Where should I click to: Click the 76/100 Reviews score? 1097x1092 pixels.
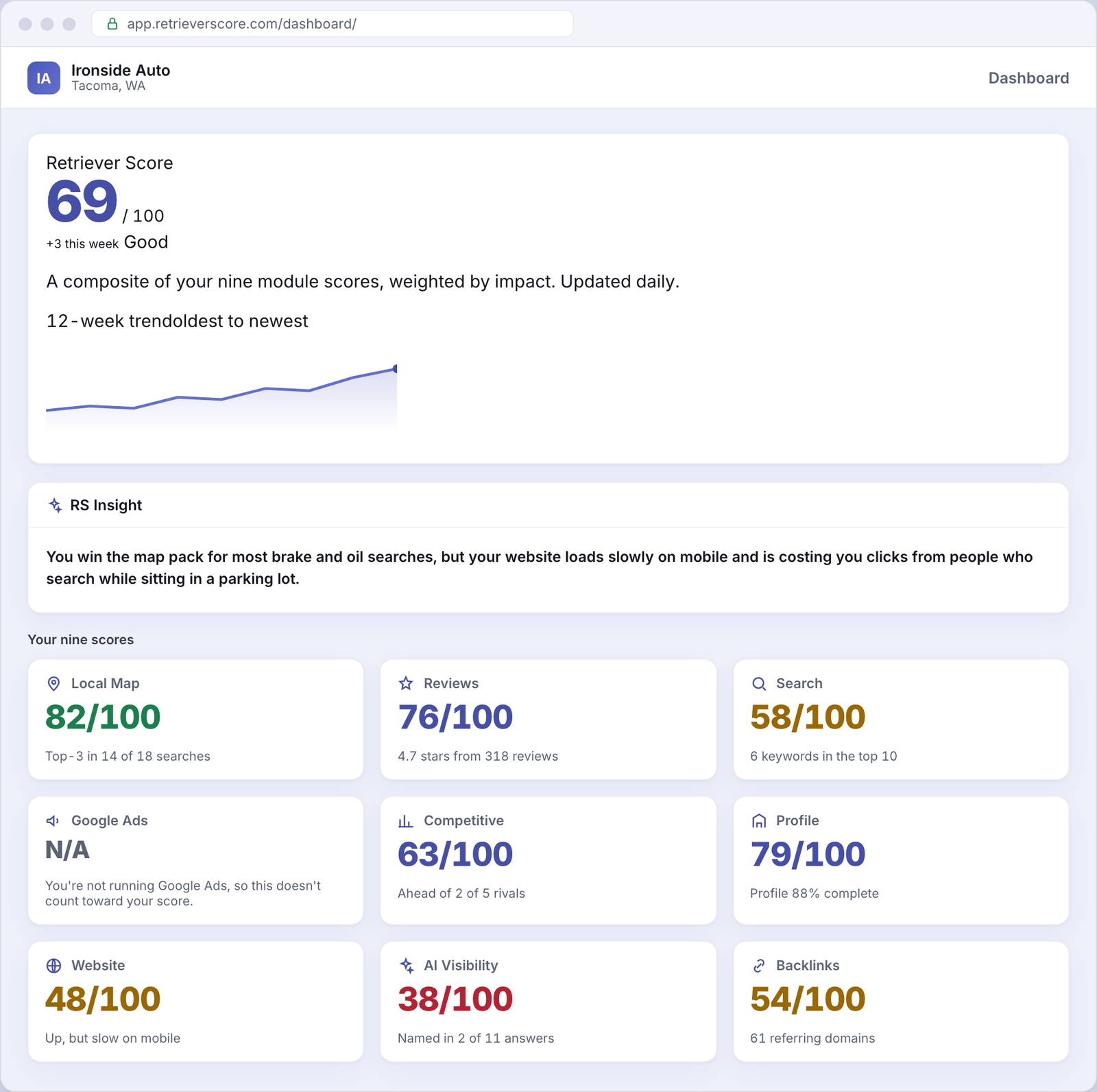click(x=455, y=717)
